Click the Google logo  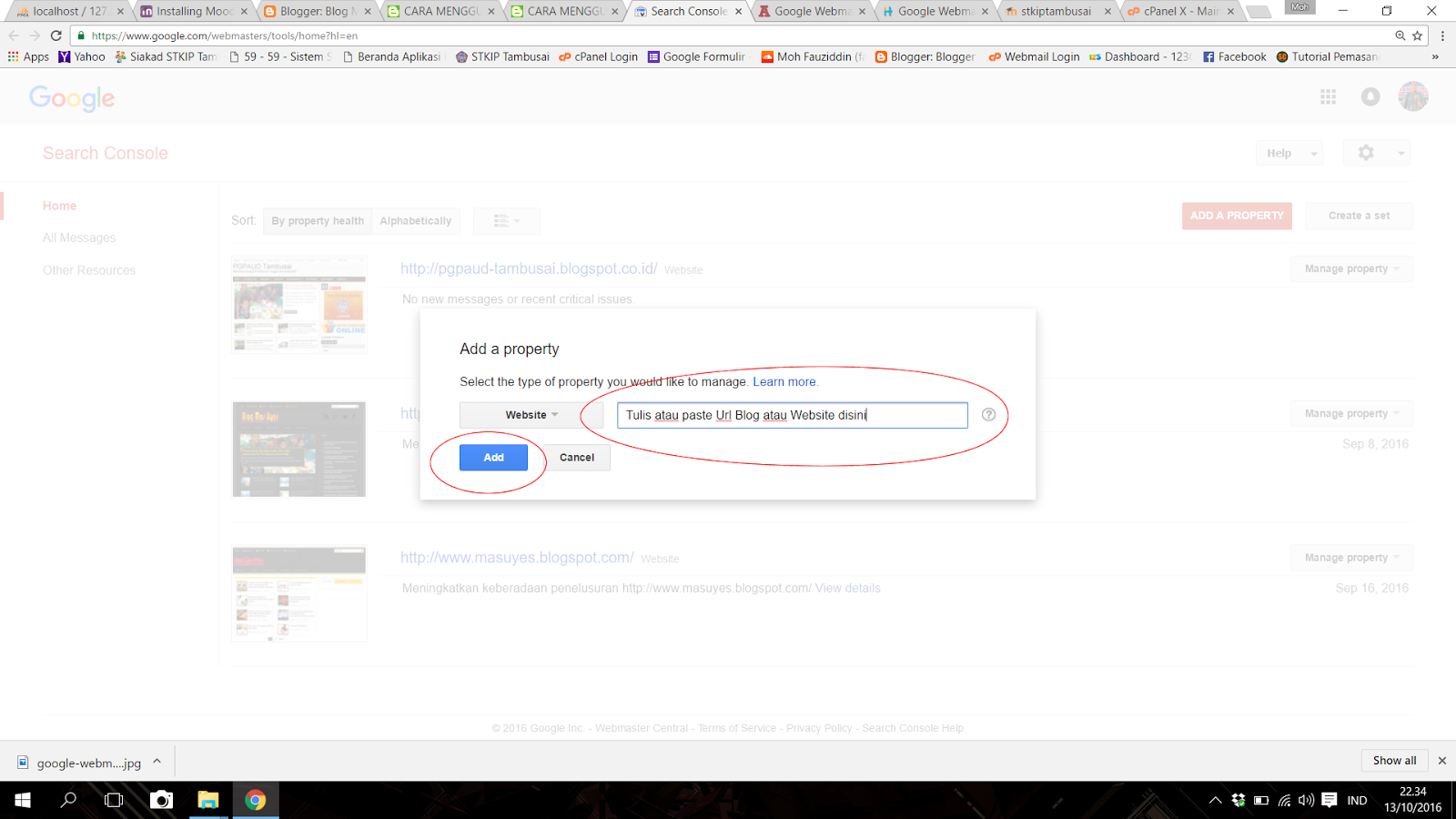72,97
